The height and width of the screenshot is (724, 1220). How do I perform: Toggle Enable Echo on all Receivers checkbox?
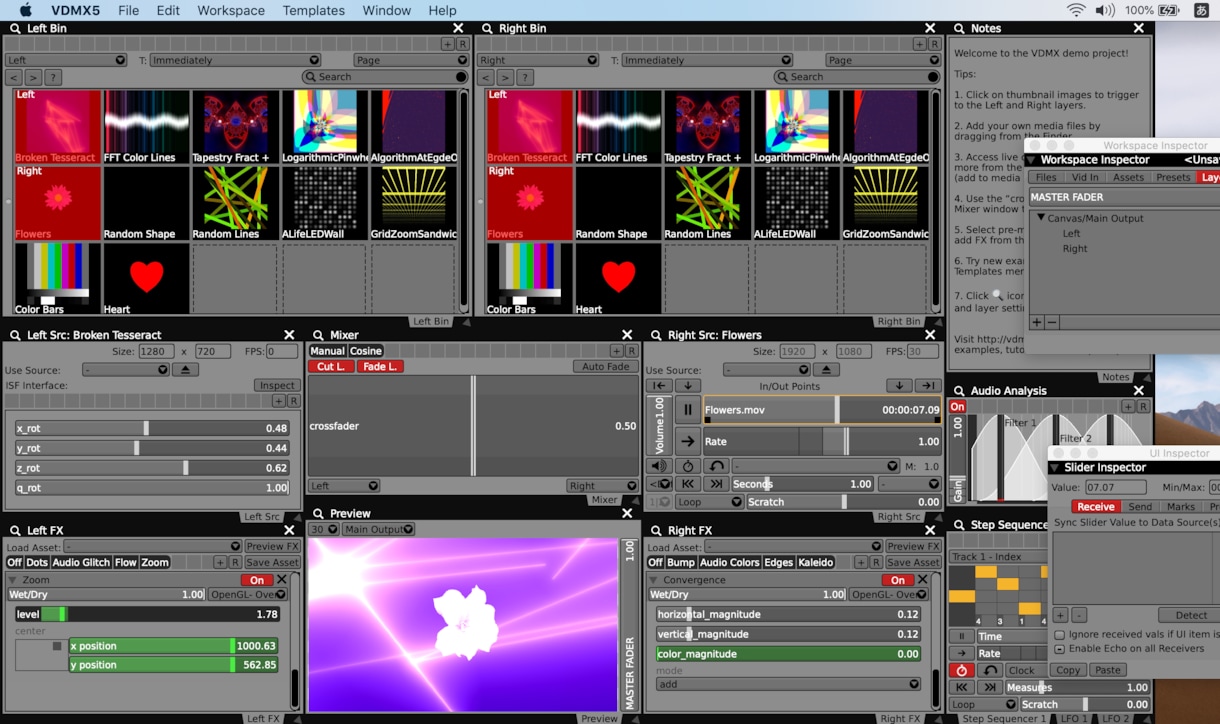(1060, 649)
